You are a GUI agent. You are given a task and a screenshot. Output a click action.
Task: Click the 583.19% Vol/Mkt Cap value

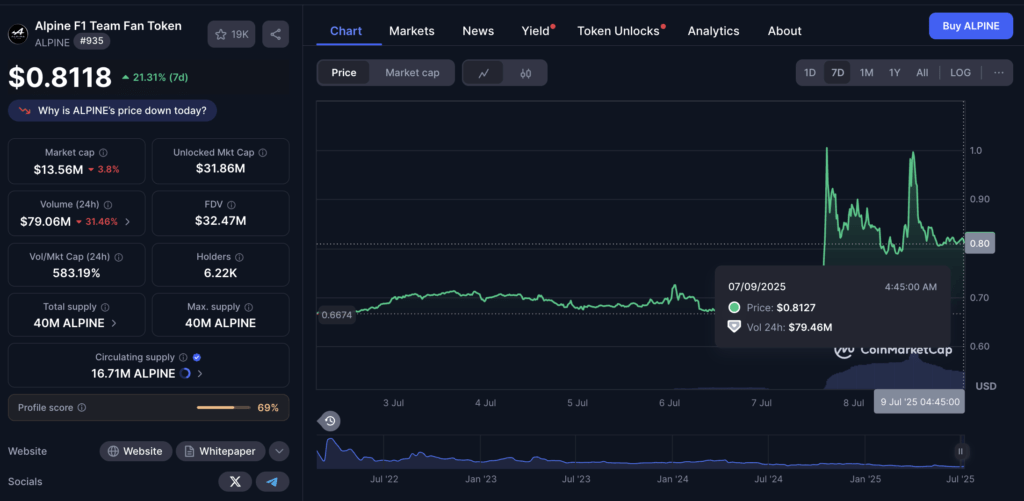tap(76, 273)
